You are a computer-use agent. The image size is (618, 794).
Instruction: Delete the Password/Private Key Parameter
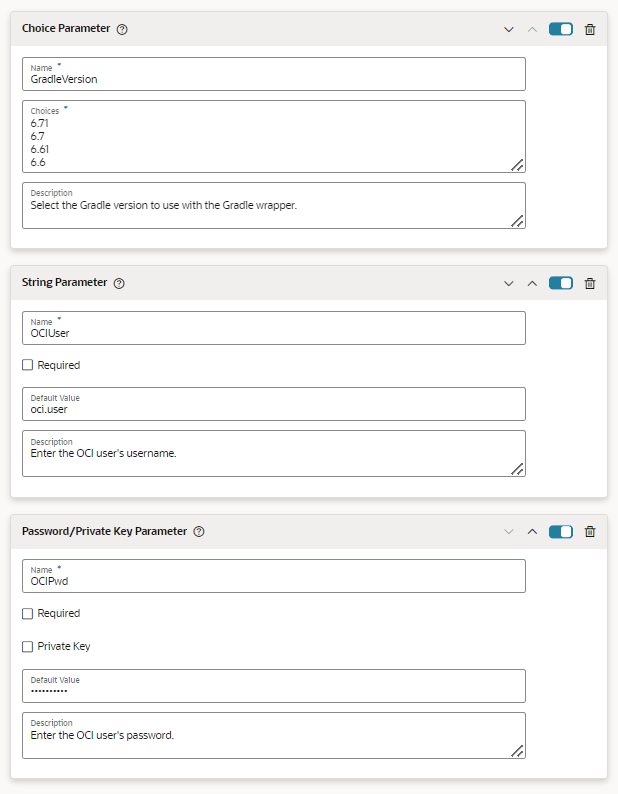tap(590, 531)
